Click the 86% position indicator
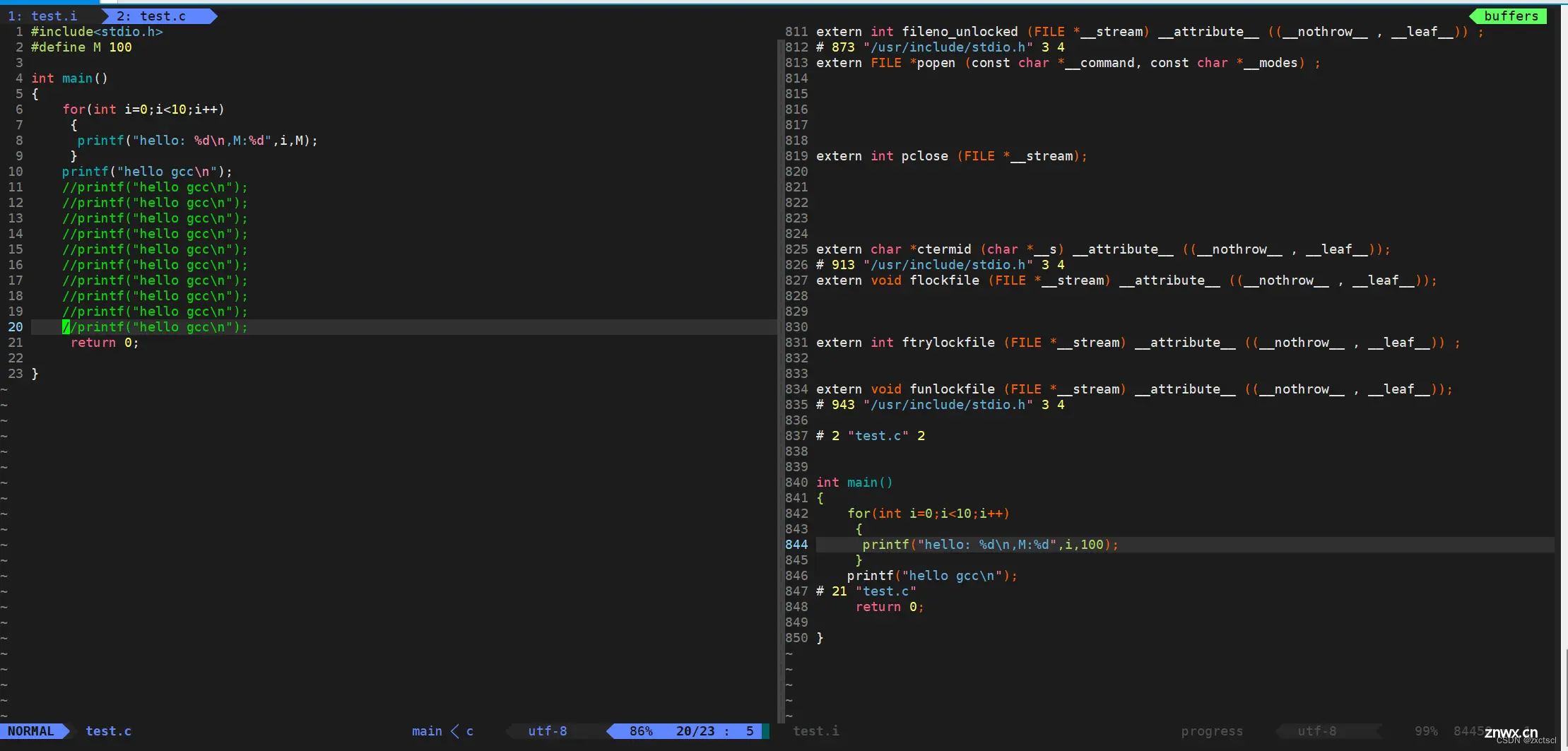1568x751 pixels. 641,731
